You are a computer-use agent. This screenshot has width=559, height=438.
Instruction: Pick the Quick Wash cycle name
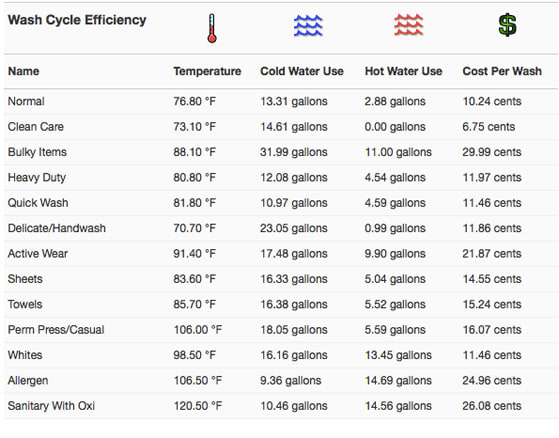[x=38, y=203]
